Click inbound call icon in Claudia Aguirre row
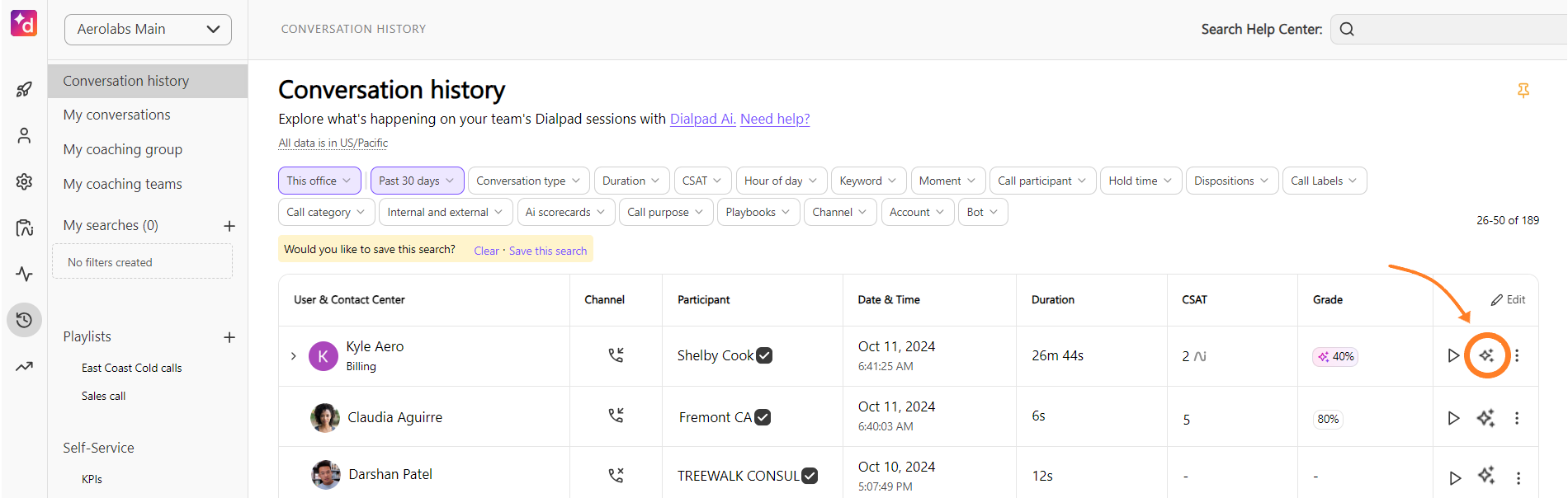Viewport: 1568px width, 498px height. point(616,416)
